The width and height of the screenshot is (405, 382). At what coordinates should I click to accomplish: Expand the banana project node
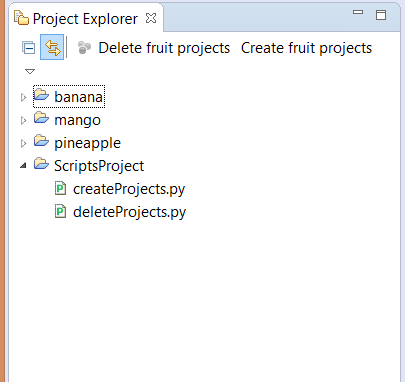(23, 97)
